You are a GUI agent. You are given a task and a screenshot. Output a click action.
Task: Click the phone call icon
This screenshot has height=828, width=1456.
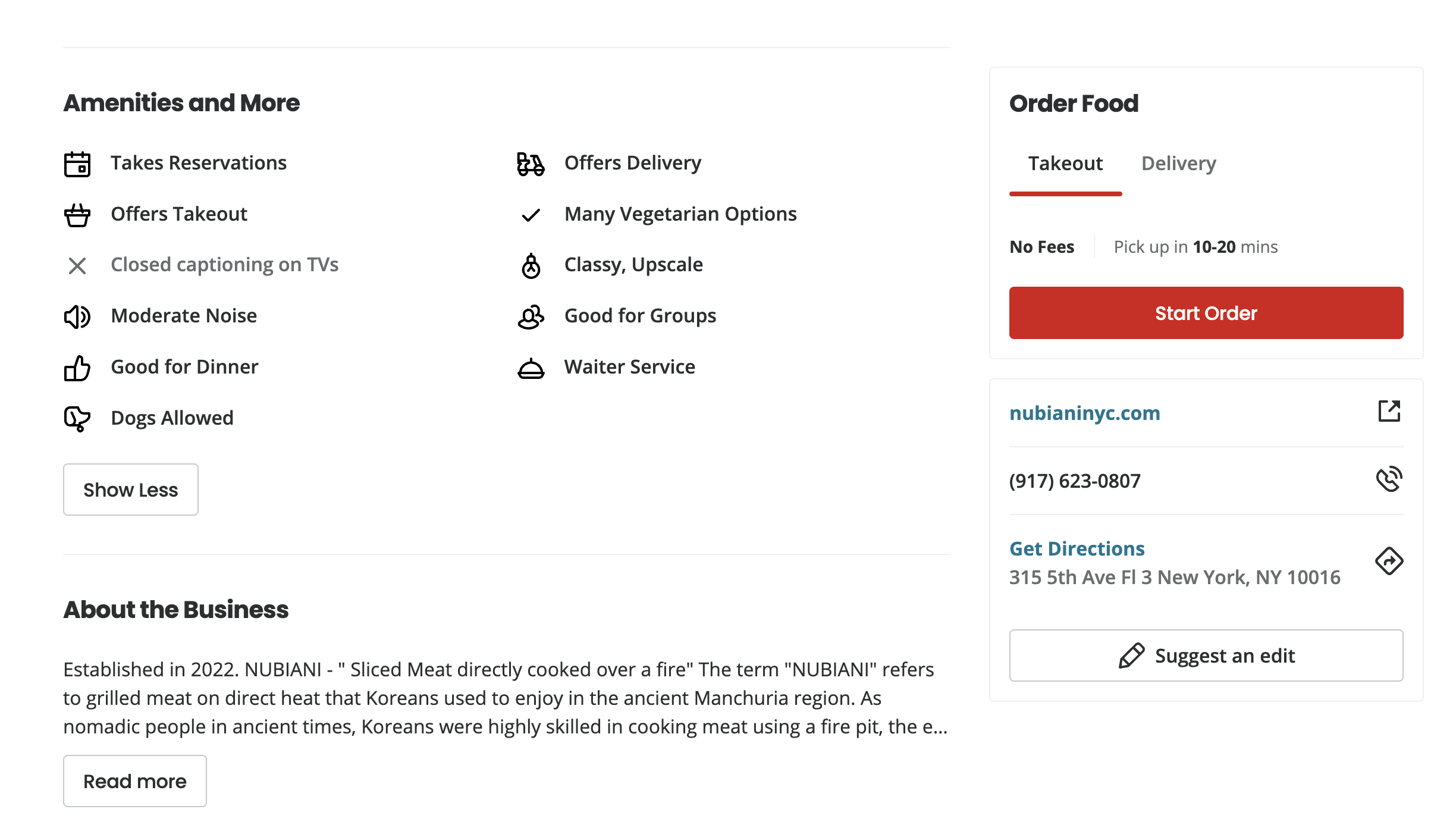point(1389,479)
